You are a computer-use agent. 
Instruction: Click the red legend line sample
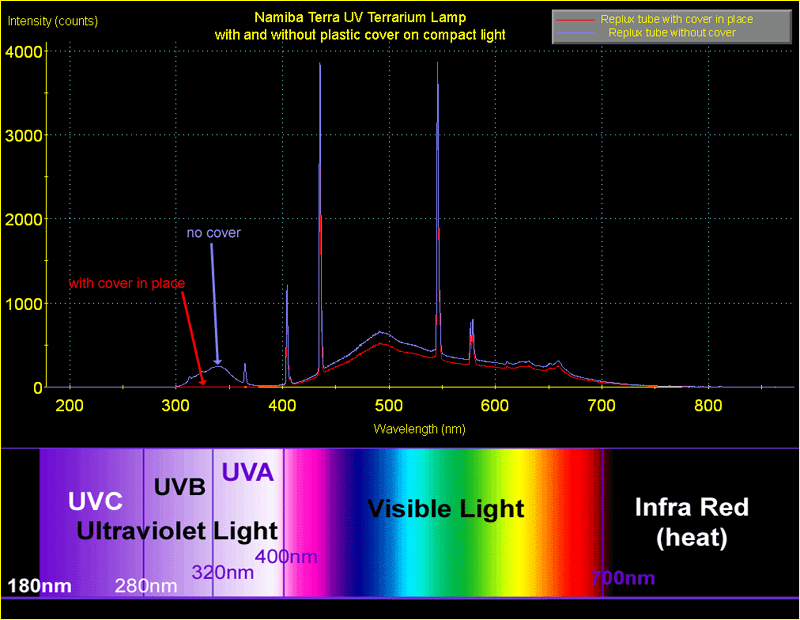point(576,20)
